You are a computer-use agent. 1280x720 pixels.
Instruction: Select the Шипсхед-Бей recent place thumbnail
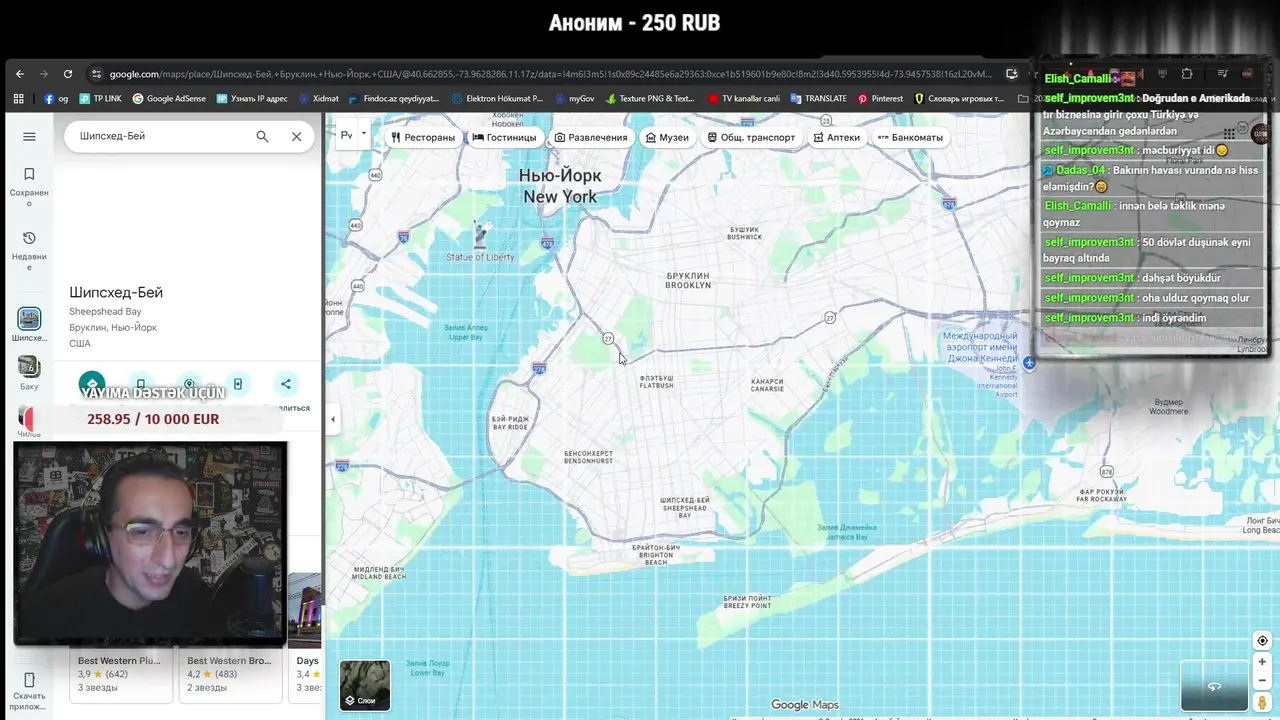pos(29,319)
